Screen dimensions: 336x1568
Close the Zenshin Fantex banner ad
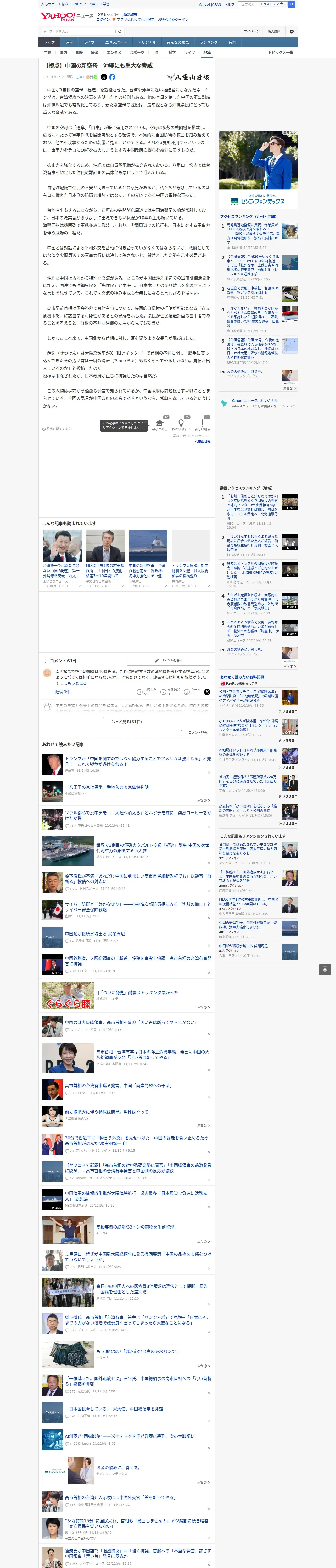[295, 133]
